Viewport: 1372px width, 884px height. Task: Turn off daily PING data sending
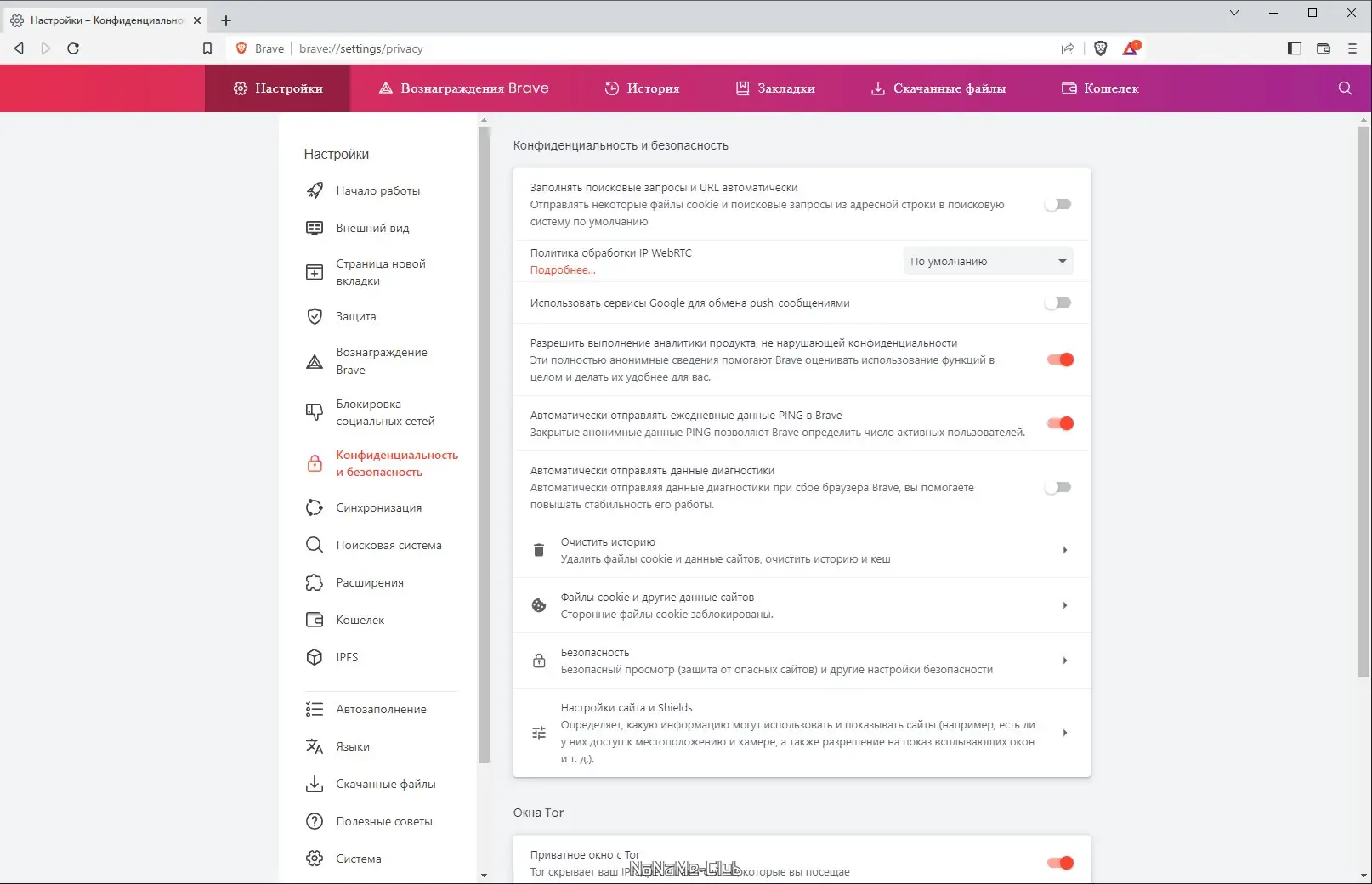coord(1059,423)
